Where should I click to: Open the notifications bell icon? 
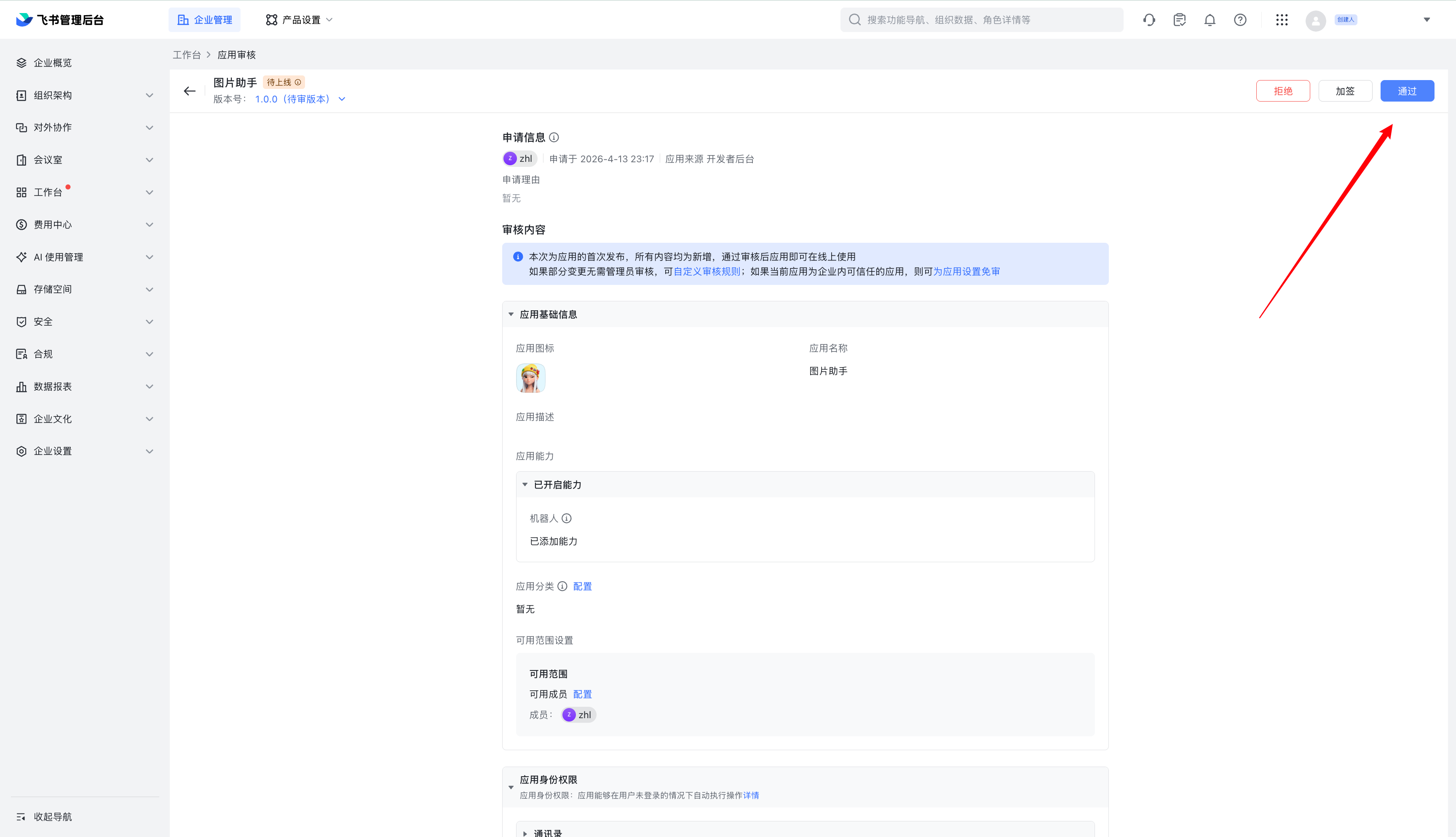1210,20
